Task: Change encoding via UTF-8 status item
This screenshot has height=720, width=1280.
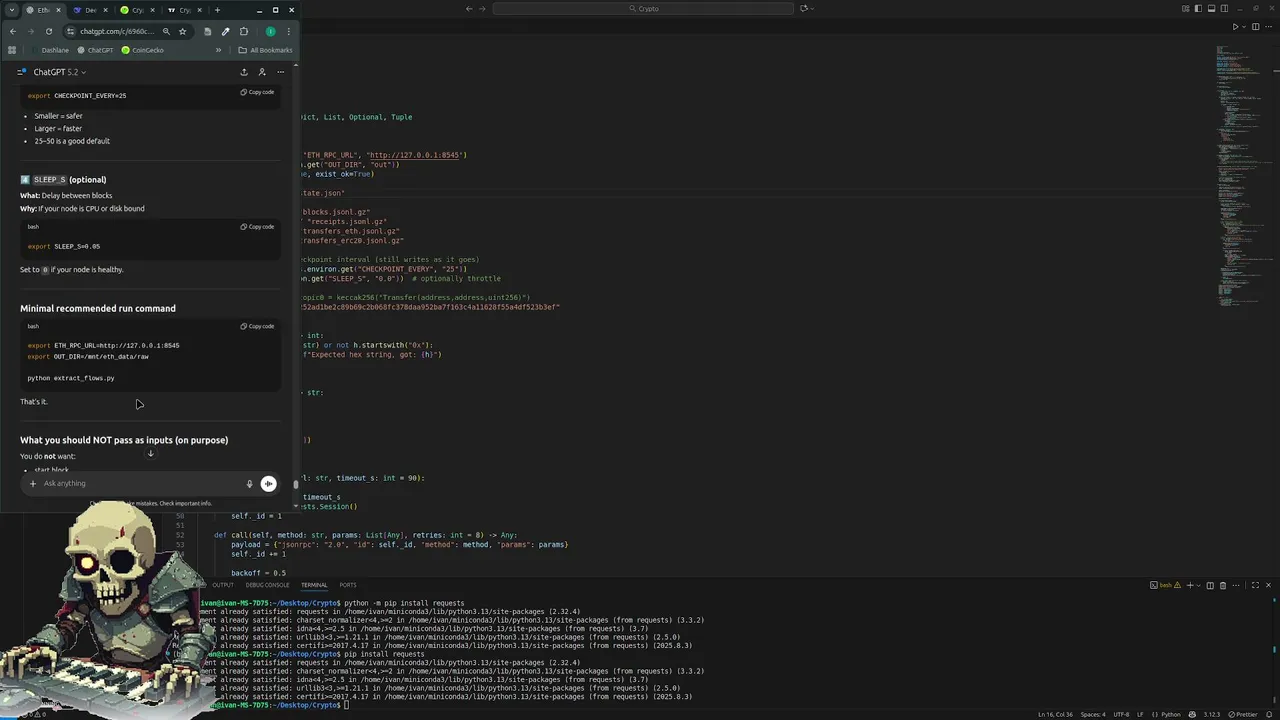Action: point(1121,714)
